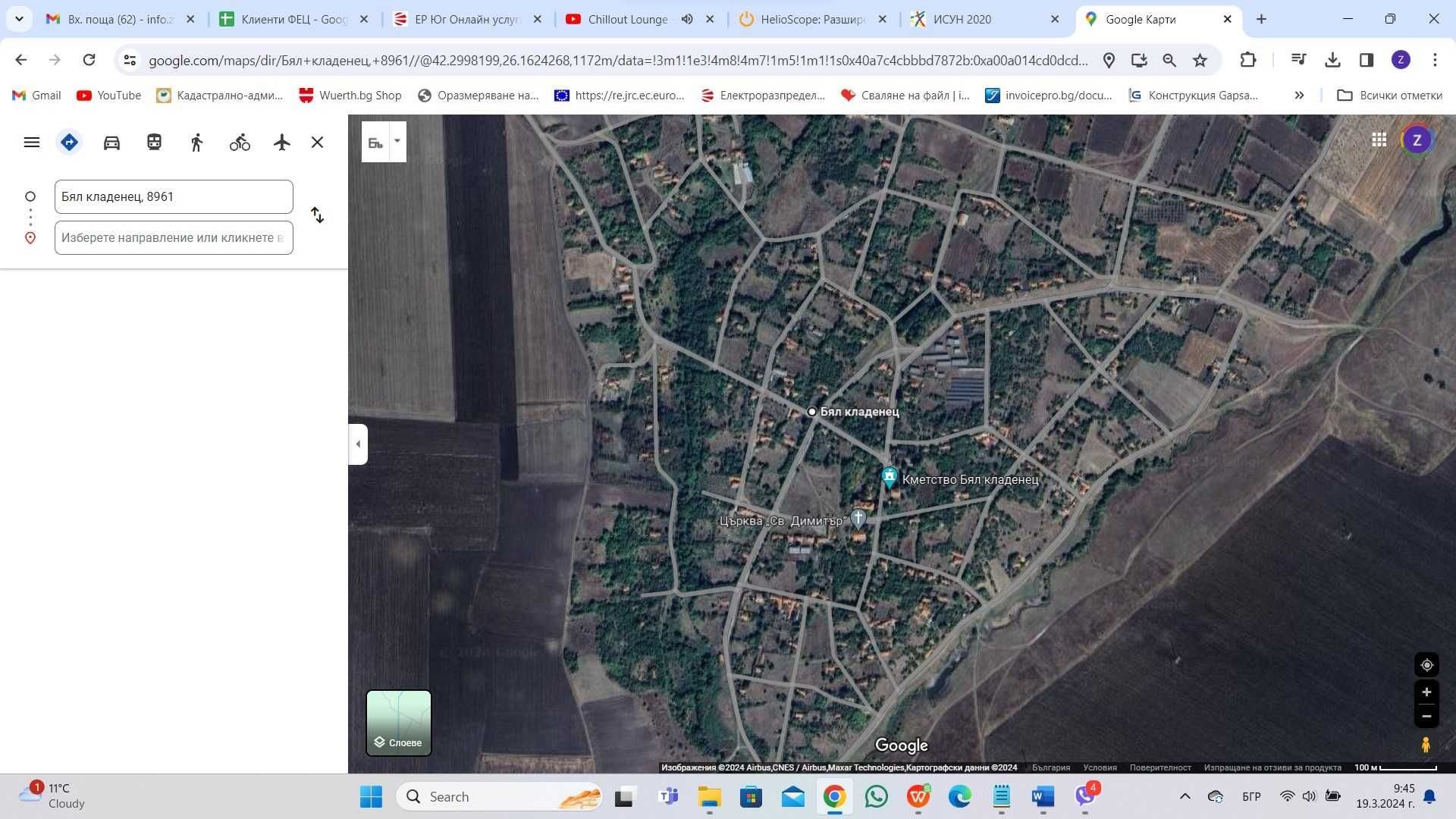Switch to HelioScope browser tab
Screen dimensions: 1456x819
click(x=814, y=19)
